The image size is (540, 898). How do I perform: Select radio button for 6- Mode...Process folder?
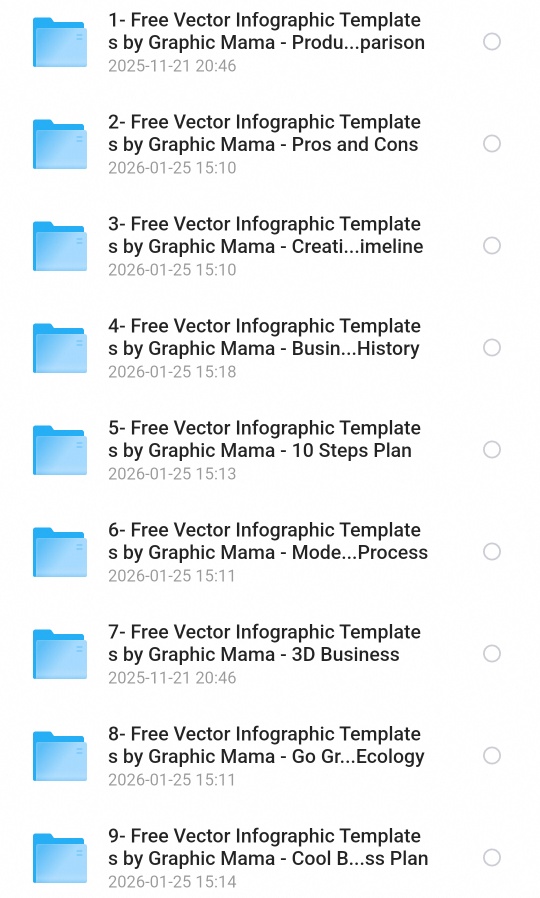tap(492, 552)
